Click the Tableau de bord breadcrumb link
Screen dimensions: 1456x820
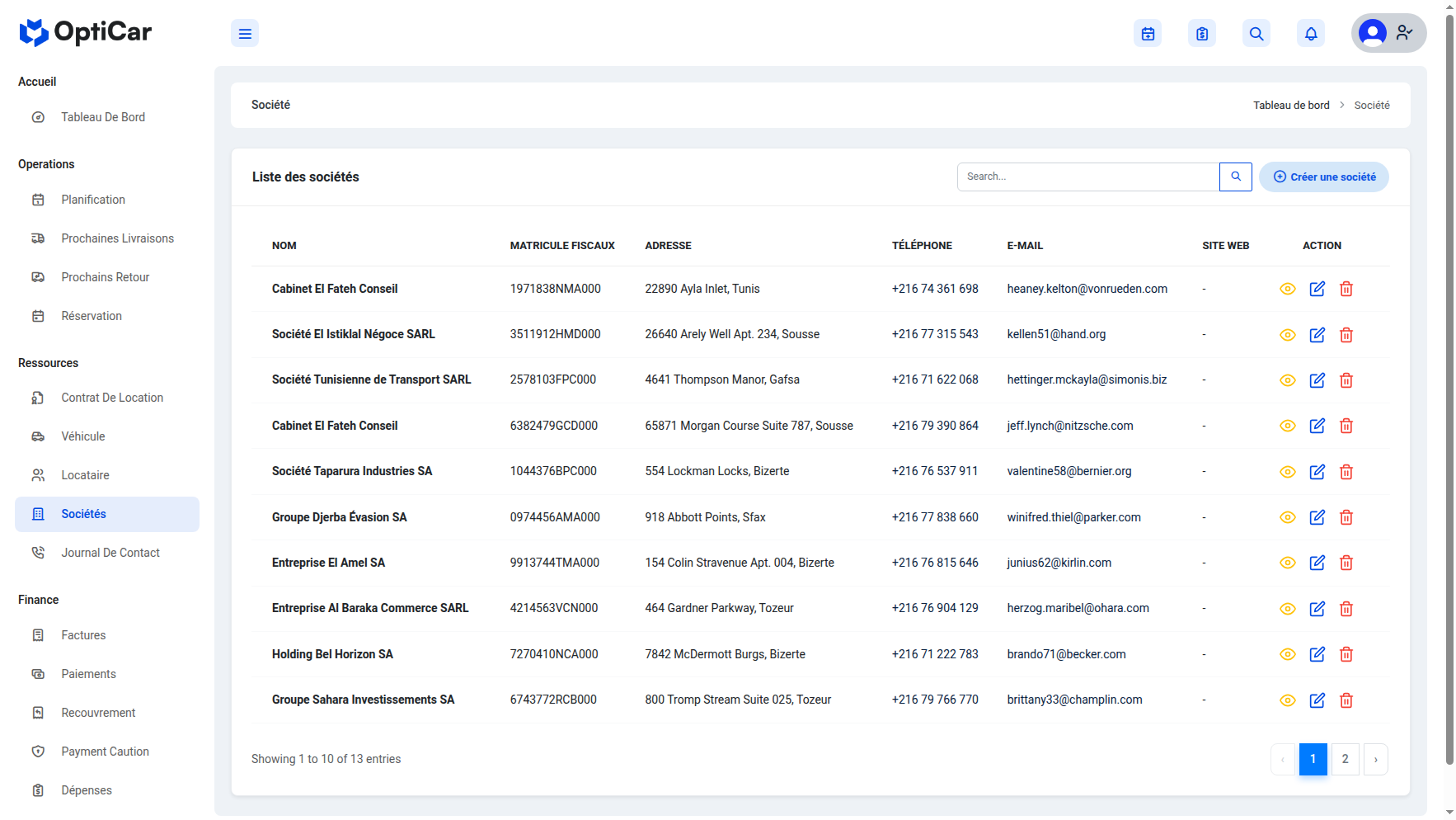tap(1291, 105)
